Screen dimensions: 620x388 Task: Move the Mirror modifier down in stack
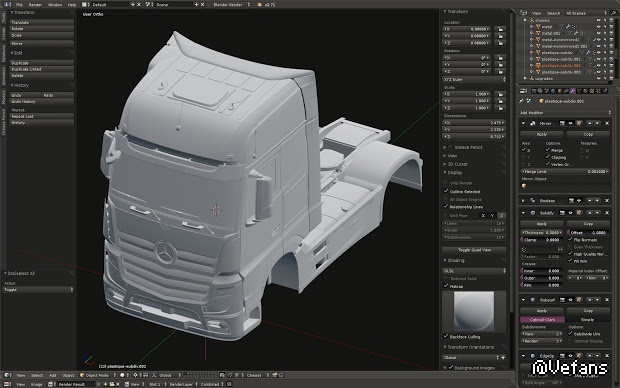click(597, 123)
